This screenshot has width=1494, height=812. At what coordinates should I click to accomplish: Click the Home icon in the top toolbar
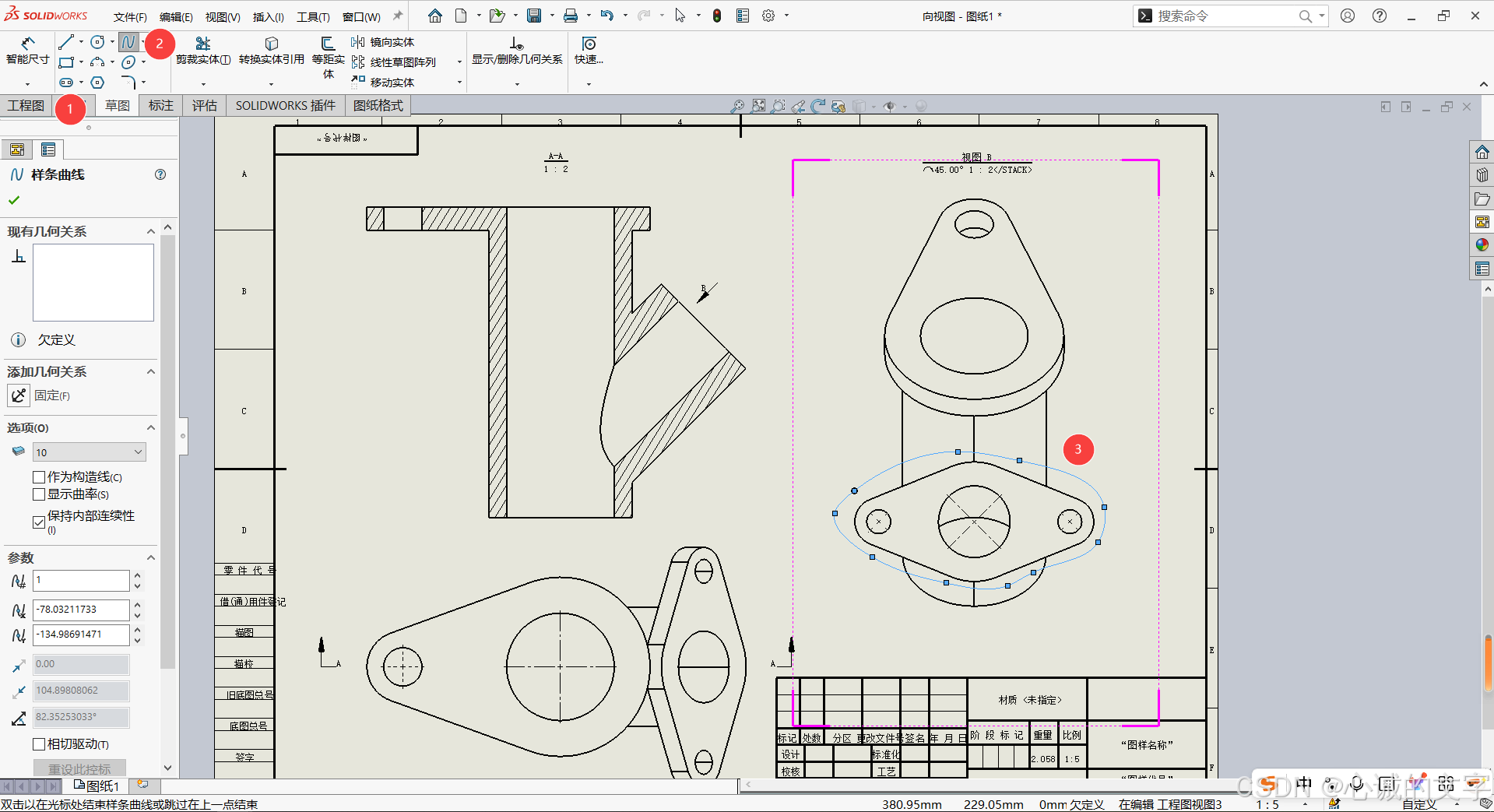coord(435,16)
